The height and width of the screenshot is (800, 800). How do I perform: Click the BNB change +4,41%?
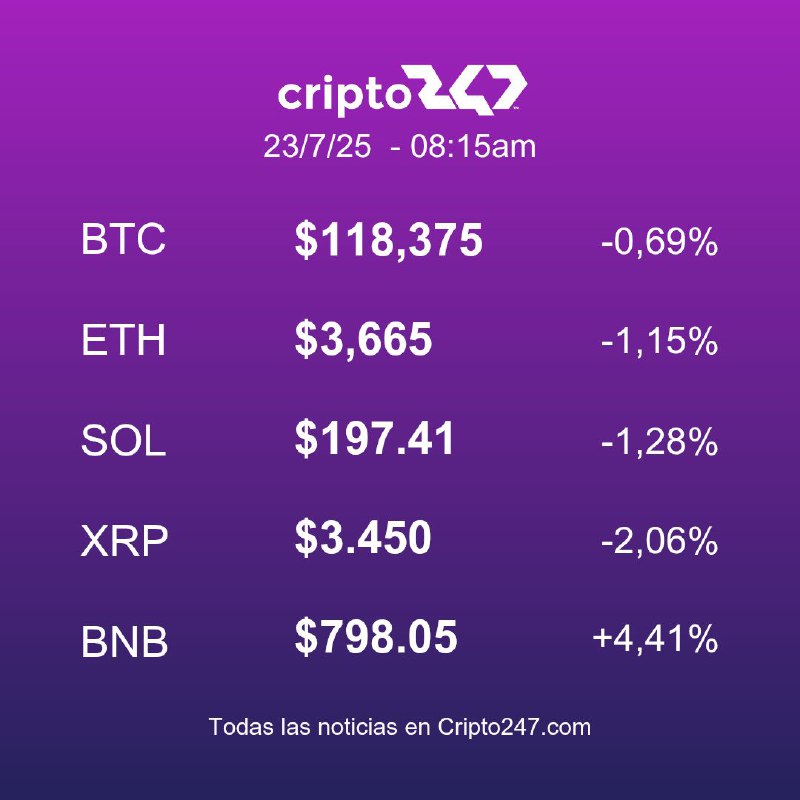(x=655, y=638)
